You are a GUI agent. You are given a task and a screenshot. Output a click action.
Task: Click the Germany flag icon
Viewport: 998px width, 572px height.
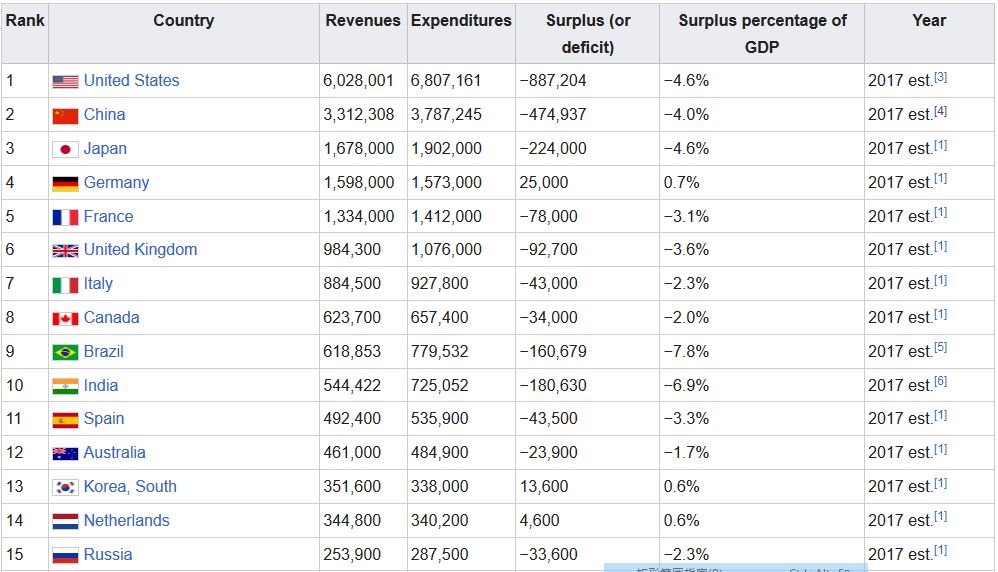tap(65, 183)
